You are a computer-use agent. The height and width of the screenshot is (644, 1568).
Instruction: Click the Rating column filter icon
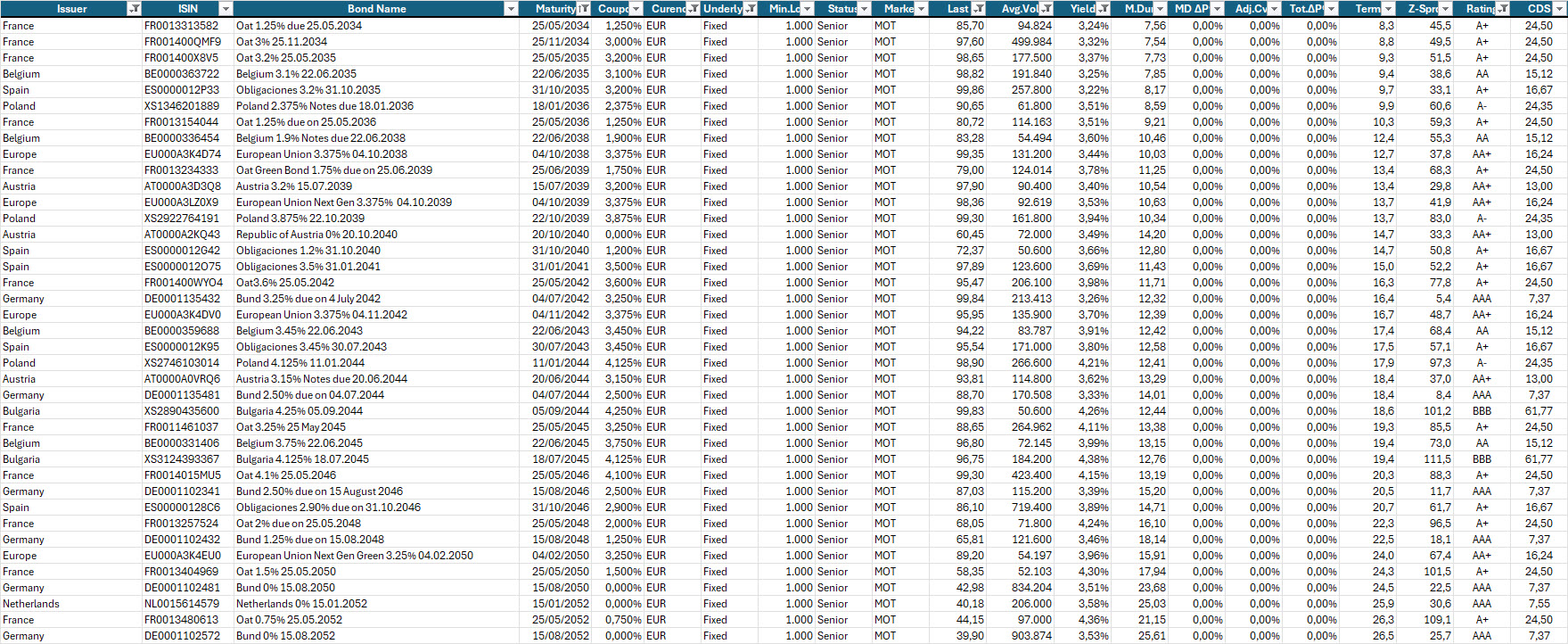(1503, 9)
